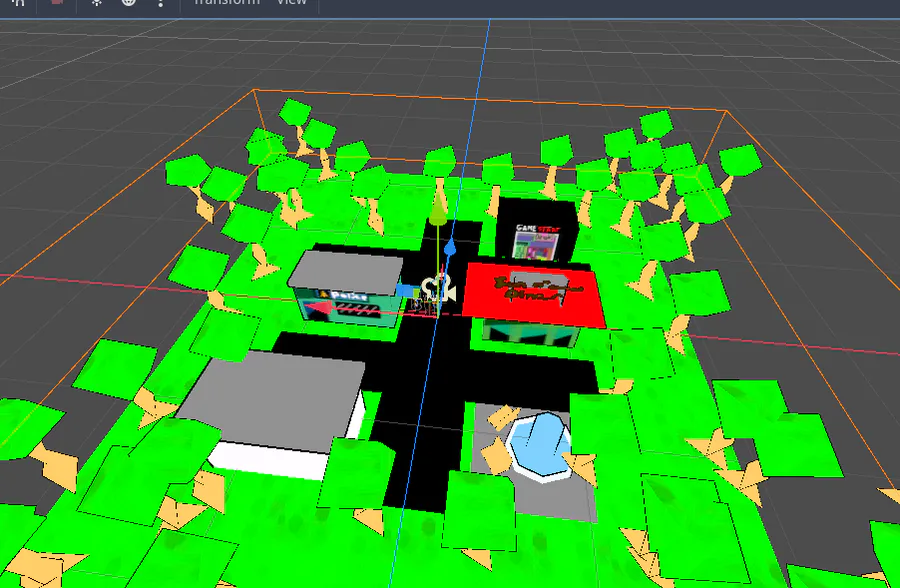Toggle the preview sunlight icon
This screenshot has height=588, width=900.
[x=96, y=2]
